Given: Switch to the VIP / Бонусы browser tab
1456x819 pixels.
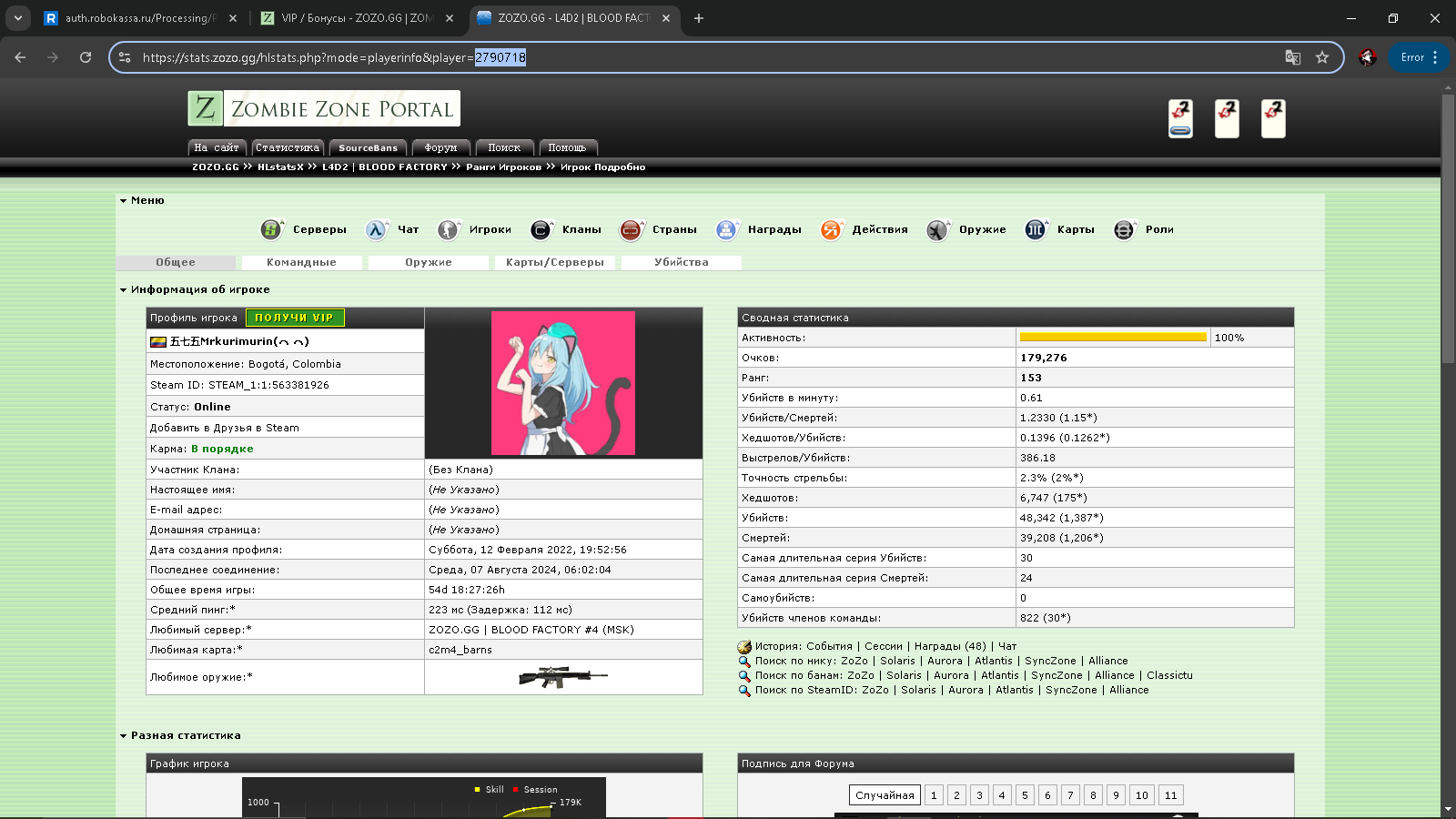Looking at the screenshot, I should (x=355, y=18).
